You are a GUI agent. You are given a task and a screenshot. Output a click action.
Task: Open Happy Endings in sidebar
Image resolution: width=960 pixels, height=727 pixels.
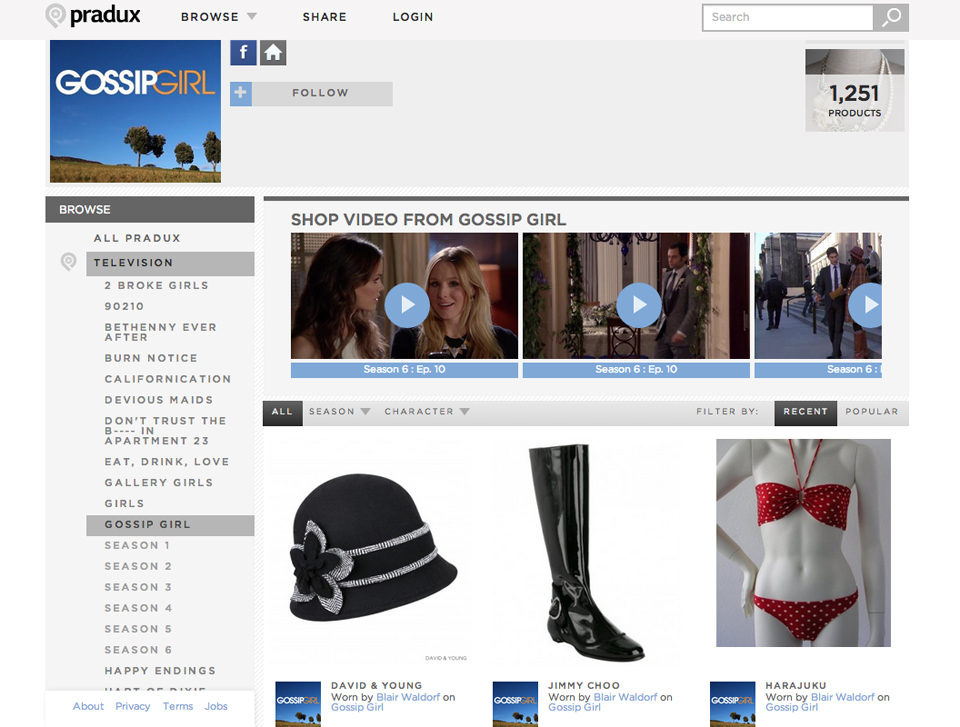click(160, 671)
